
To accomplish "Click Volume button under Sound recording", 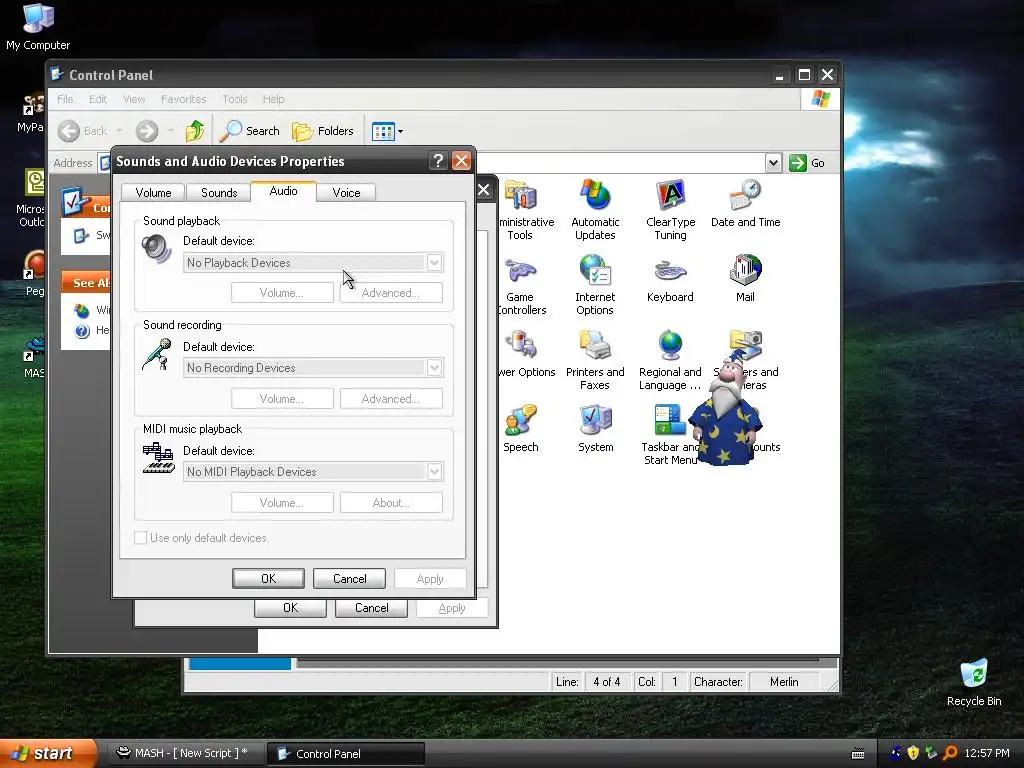I will (282, 398).
